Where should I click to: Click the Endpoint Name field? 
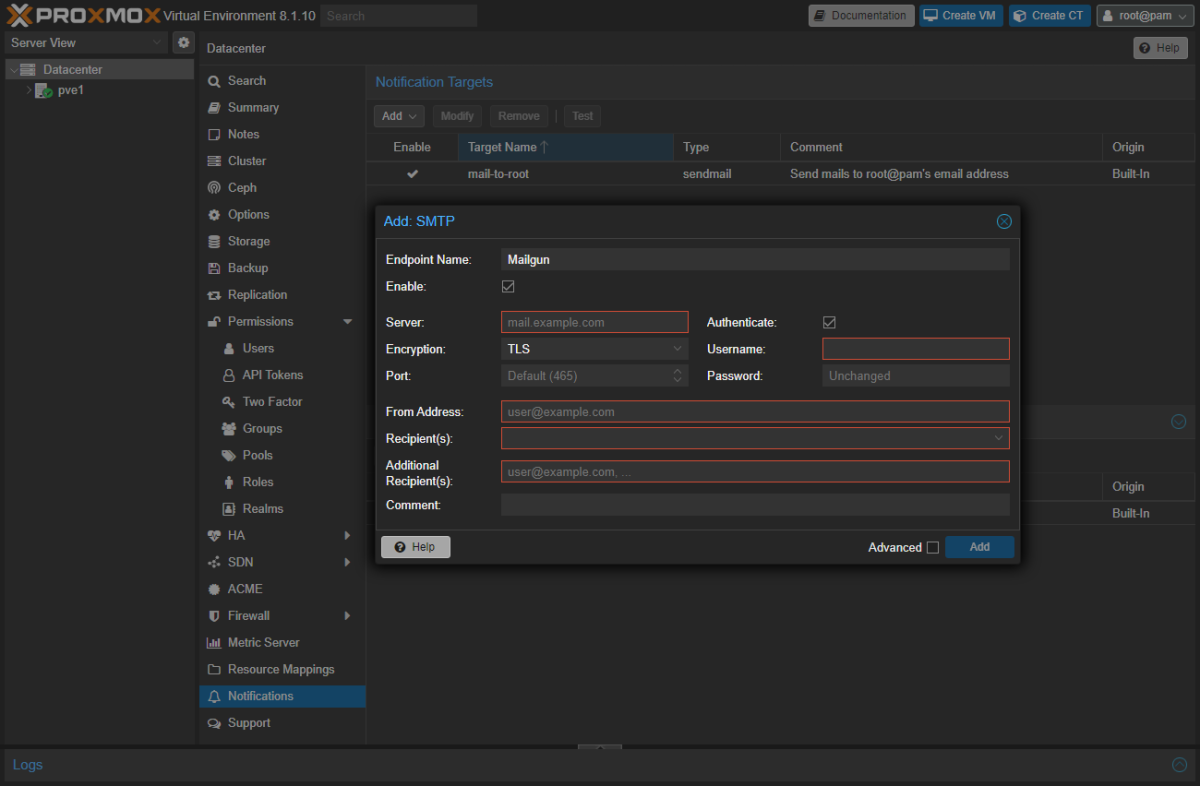tap(755, 260)
